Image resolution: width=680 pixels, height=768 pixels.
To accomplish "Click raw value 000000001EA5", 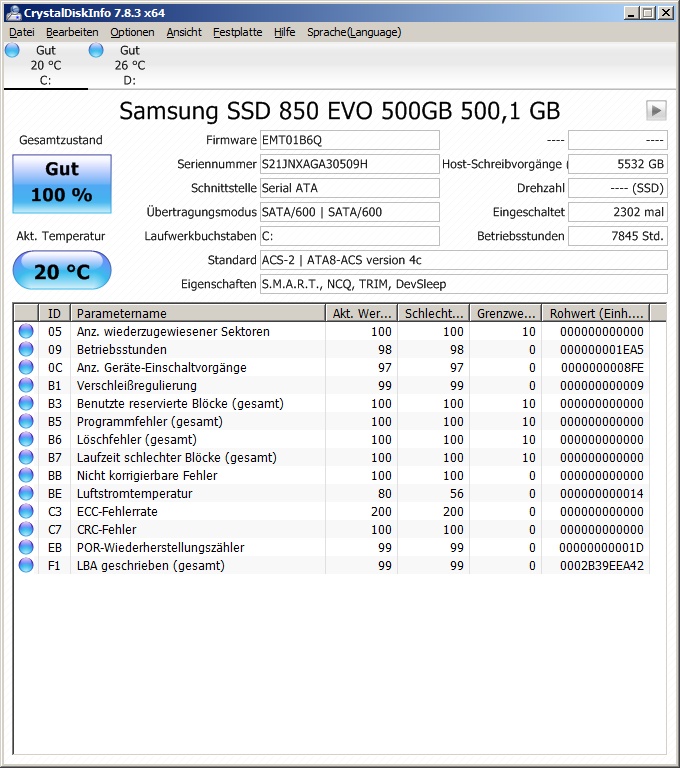I will pyautogui.click(x=602, y=350).
